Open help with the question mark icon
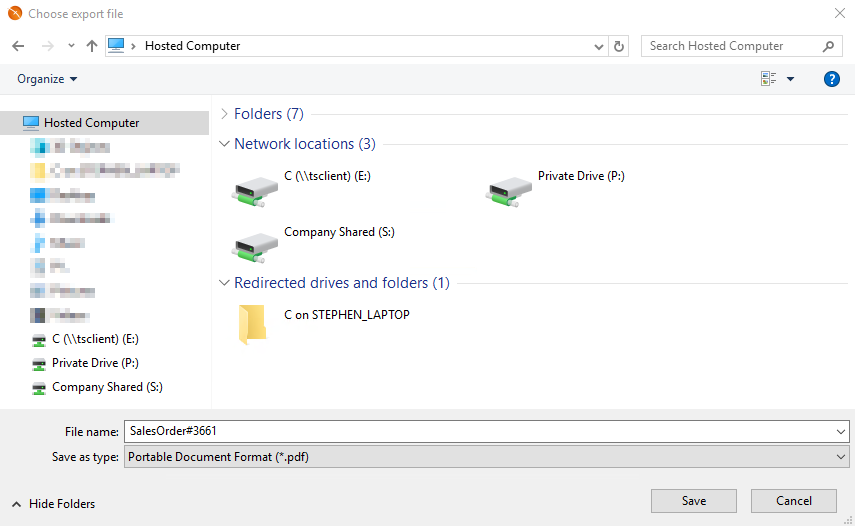The image size is (855, 526). point(831,79)
